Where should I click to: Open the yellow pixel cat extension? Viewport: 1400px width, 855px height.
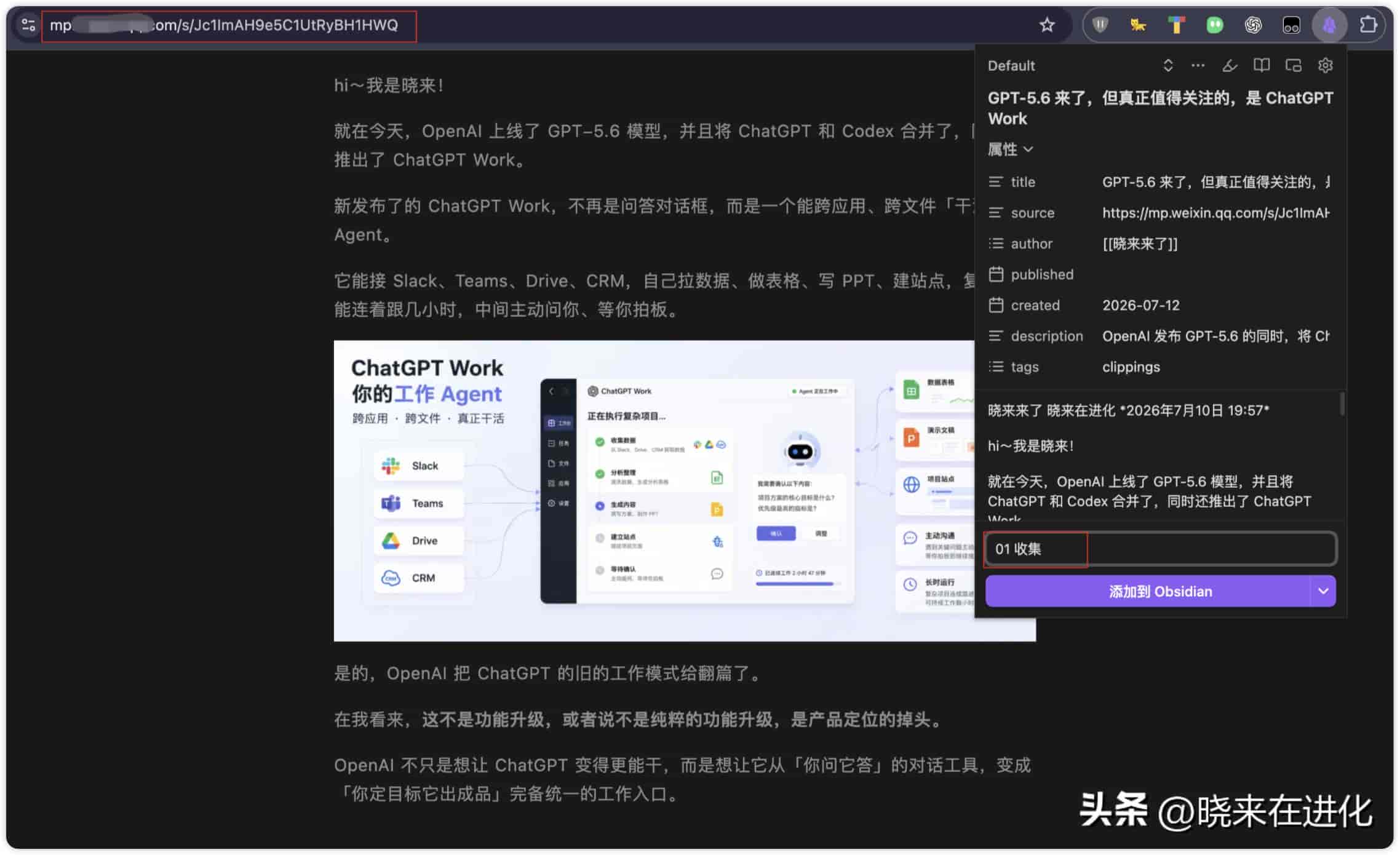[x=1138, y=25]
